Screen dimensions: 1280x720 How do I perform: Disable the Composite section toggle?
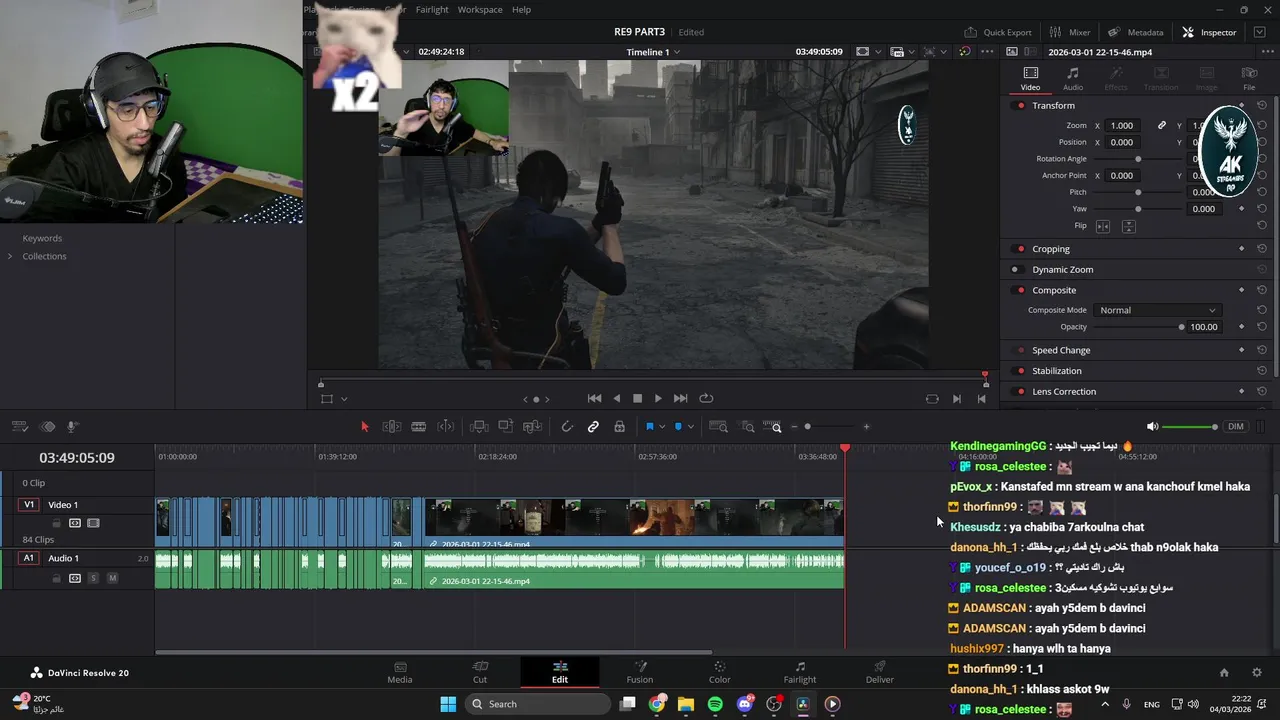click(1020, 291)
